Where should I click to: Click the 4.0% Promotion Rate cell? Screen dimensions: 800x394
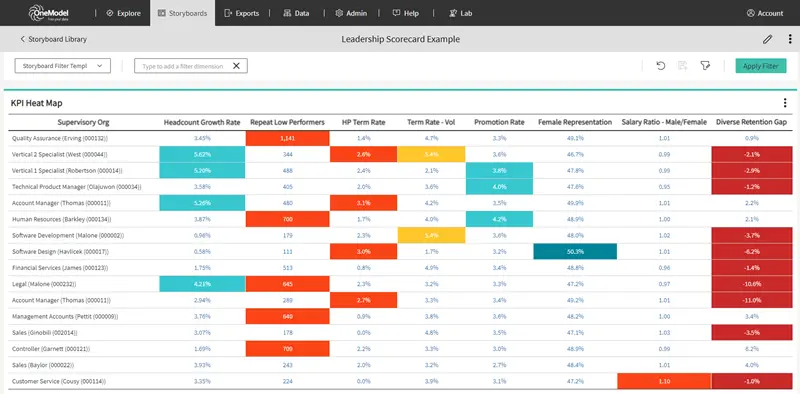click(x=499, y=187)
